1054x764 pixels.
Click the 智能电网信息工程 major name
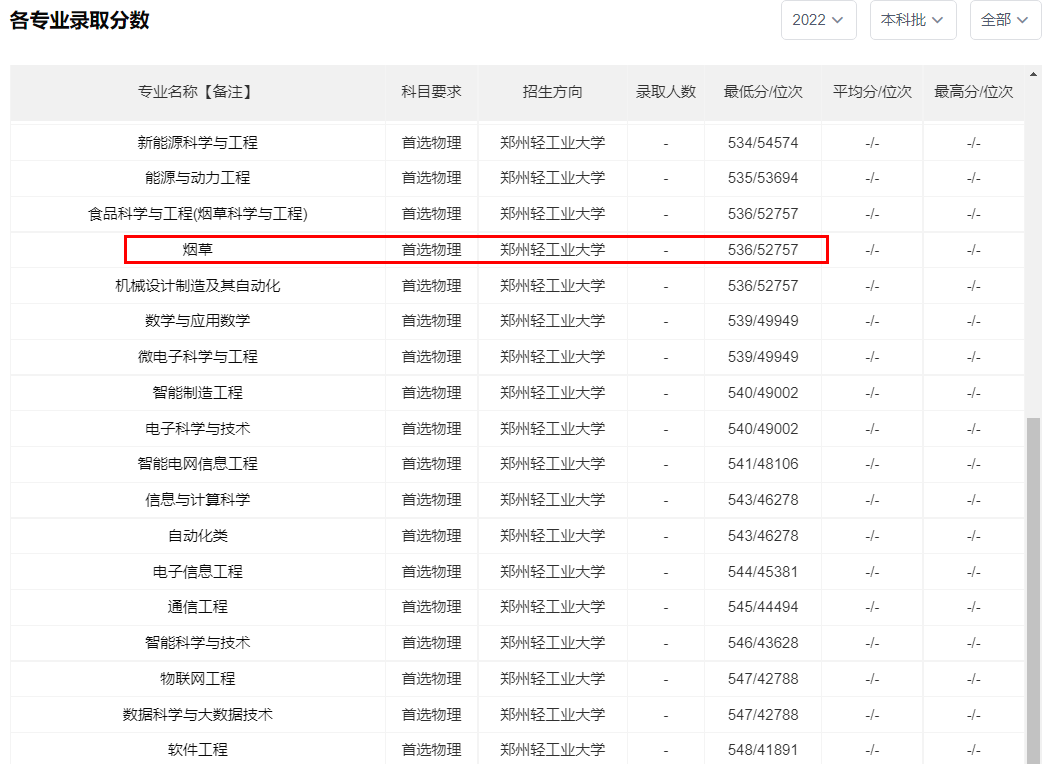(x=197, y=464)
